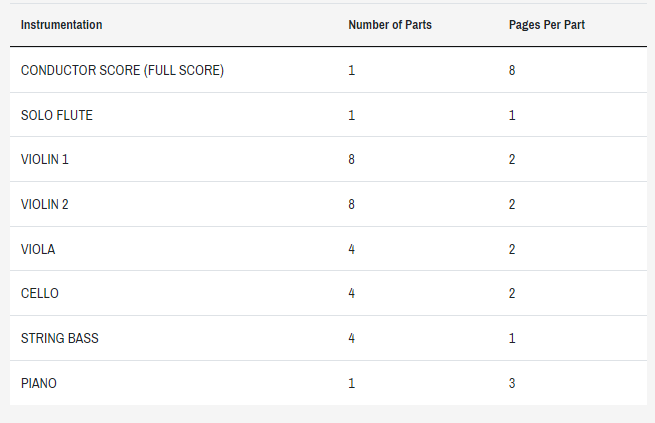Click number of parts for Viola
The image size is (655, 423).
351,249
